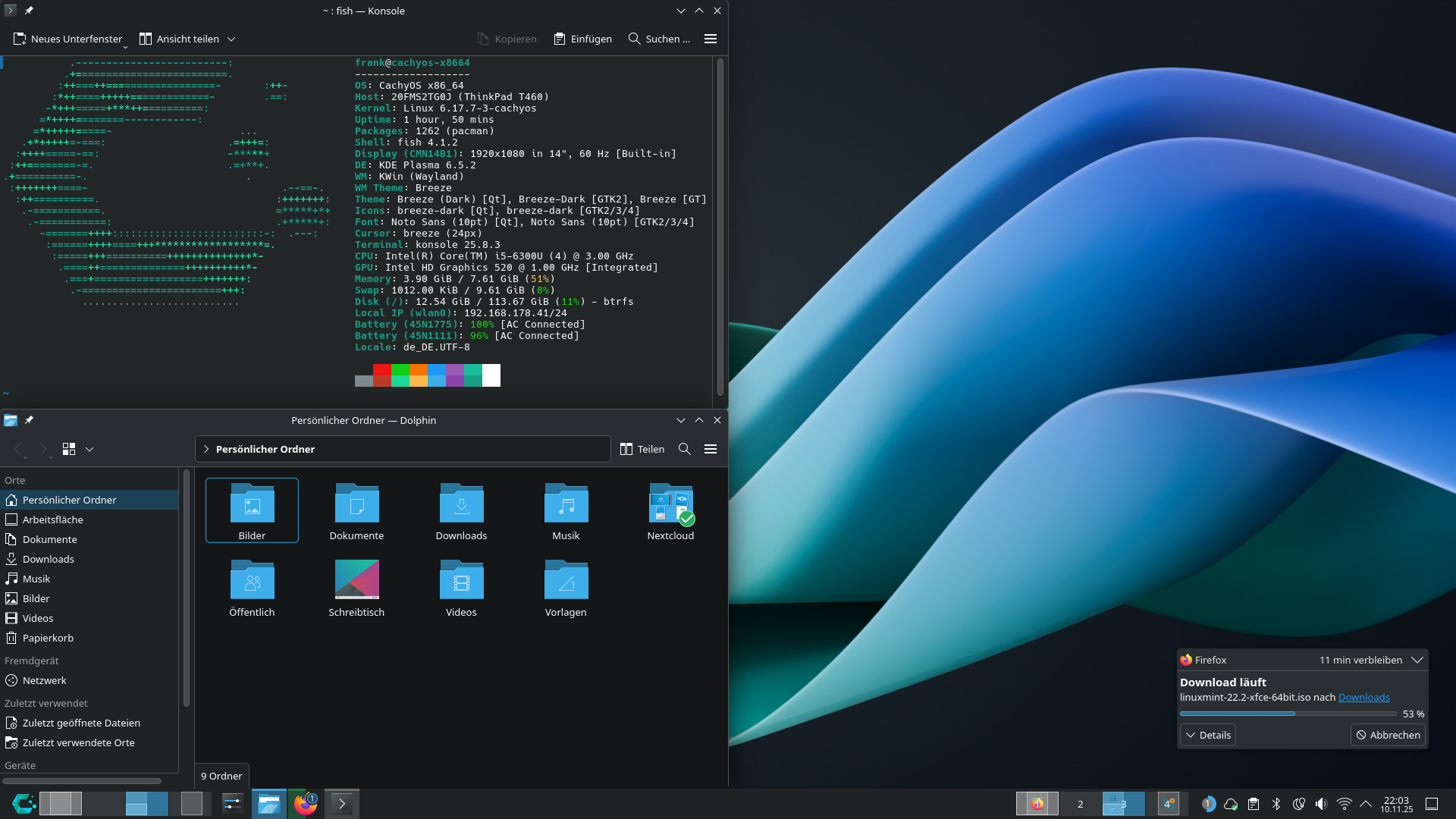The height and width of the screenshot is (819, 1456).
Task: Click the Konsole terminal scrollbar
Action: (x=720, y=225)
